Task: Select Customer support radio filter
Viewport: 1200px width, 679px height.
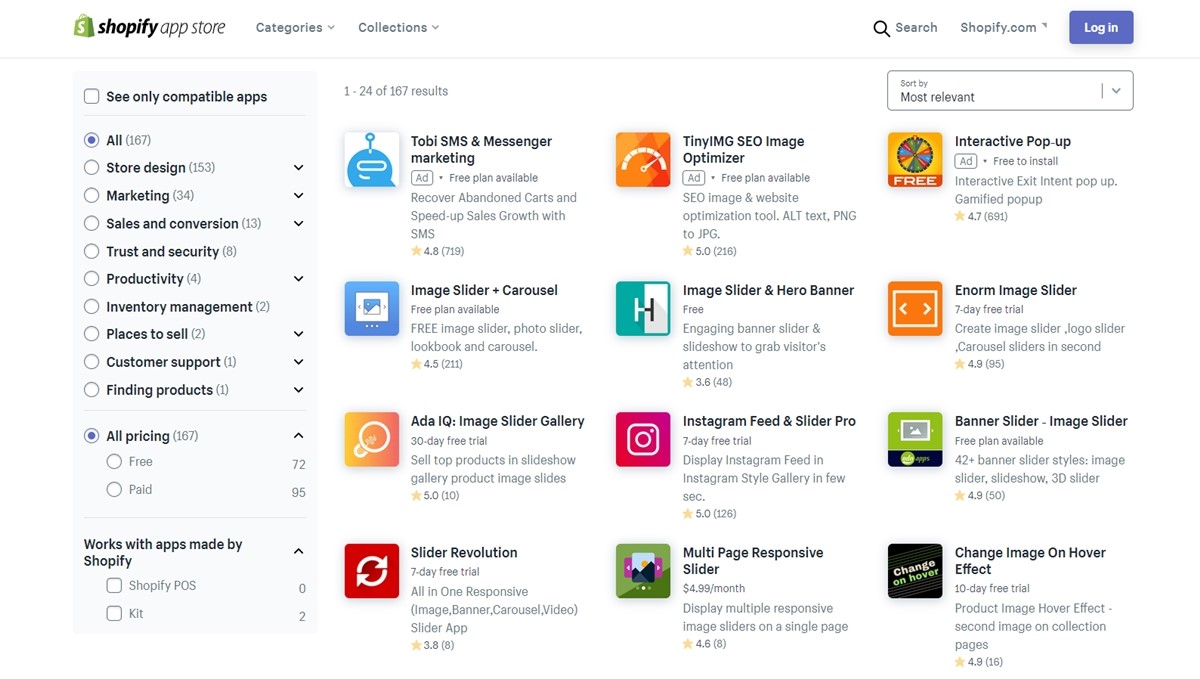Action: tap(92, 362)
